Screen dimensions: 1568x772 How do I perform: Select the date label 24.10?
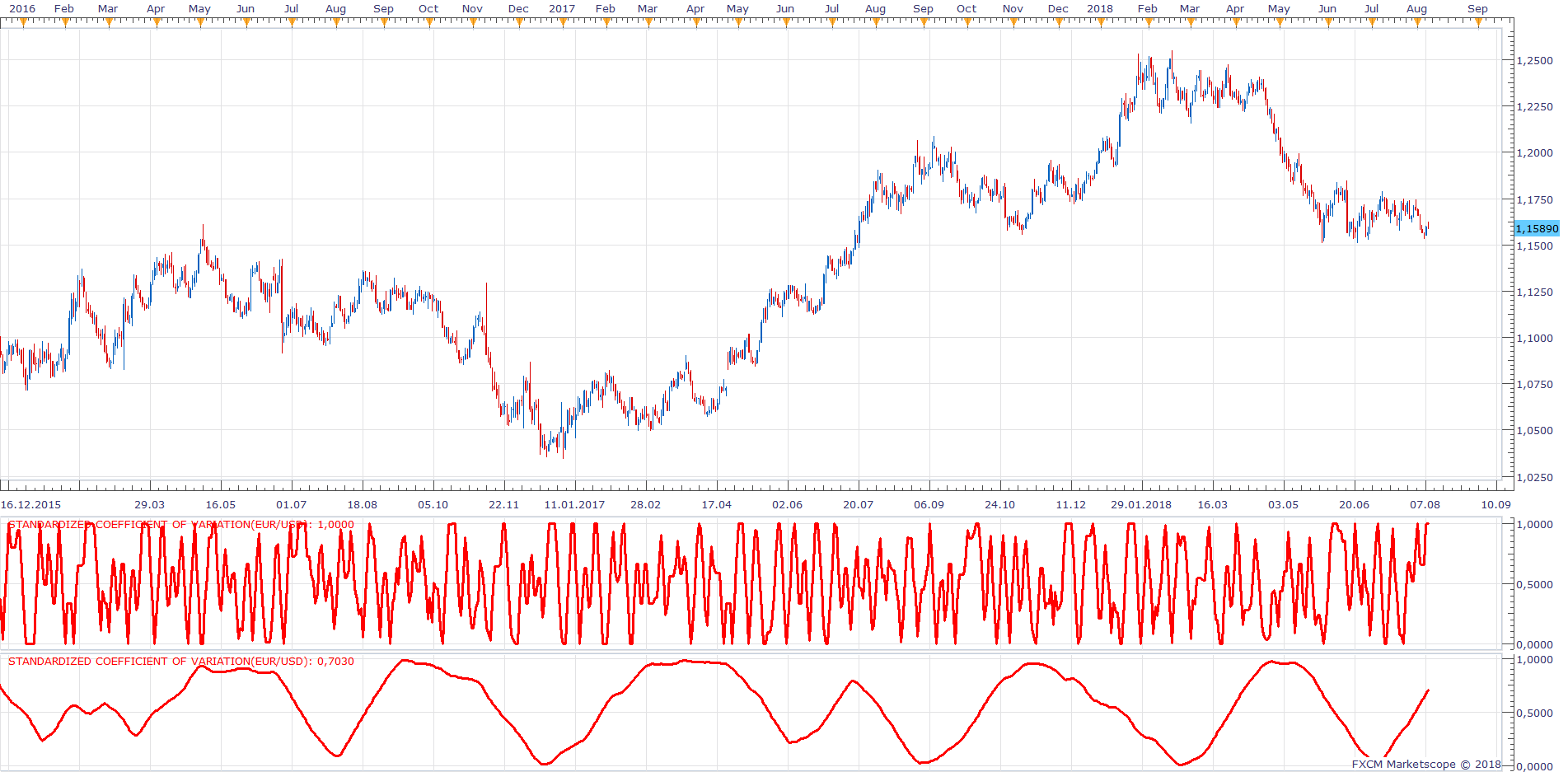point(1000,504)
